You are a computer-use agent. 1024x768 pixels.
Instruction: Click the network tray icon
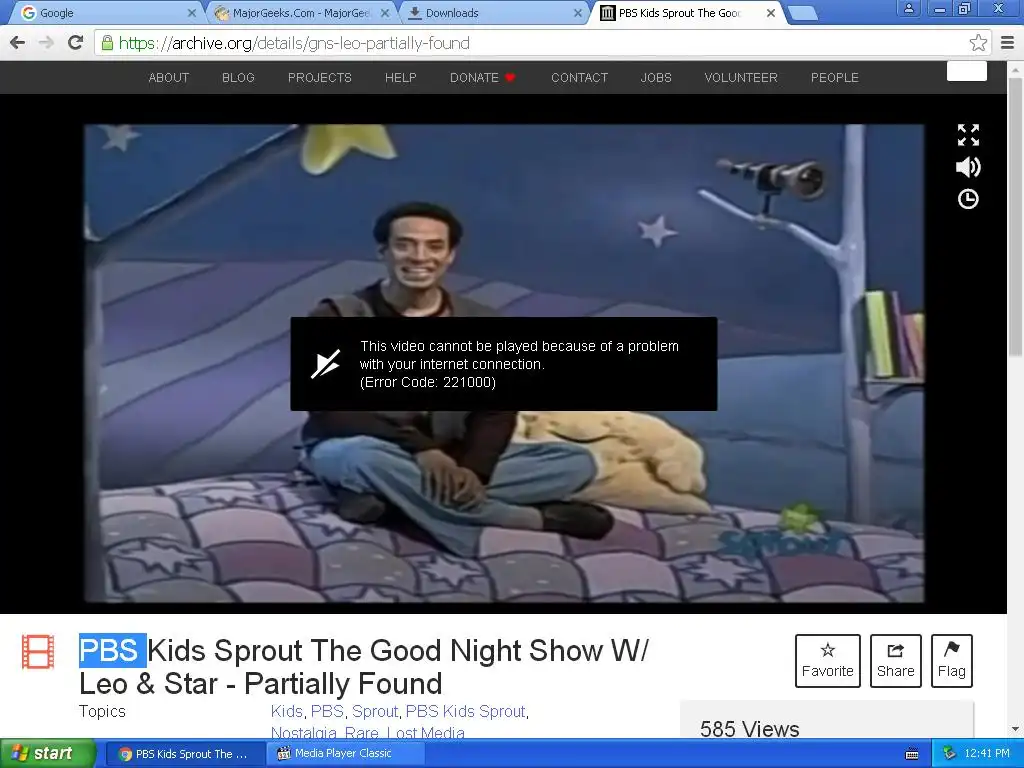pos(950,754)
